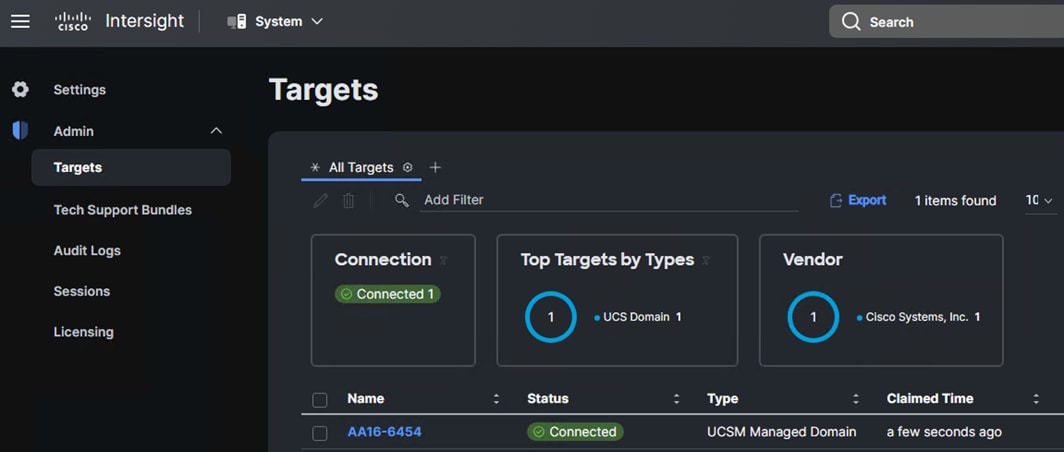Click the filter search magnifier icon

(x=402, y=200)
